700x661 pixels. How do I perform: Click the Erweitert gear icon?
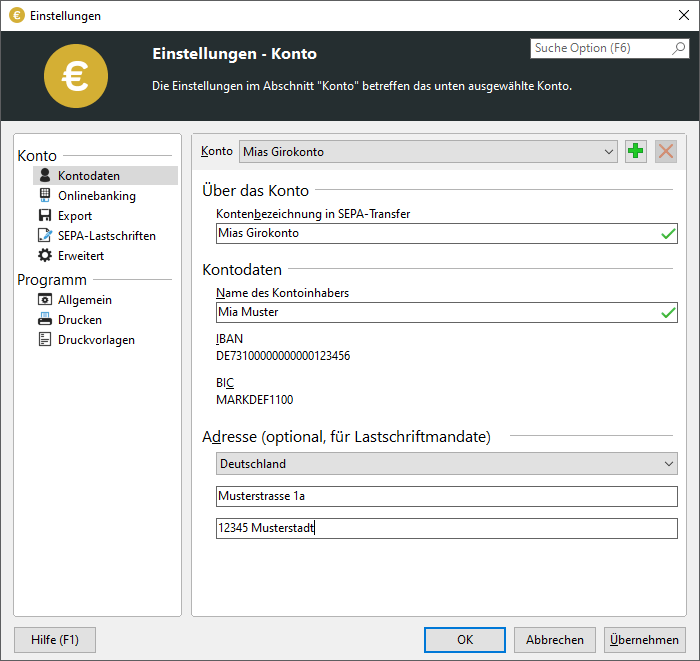45,256
